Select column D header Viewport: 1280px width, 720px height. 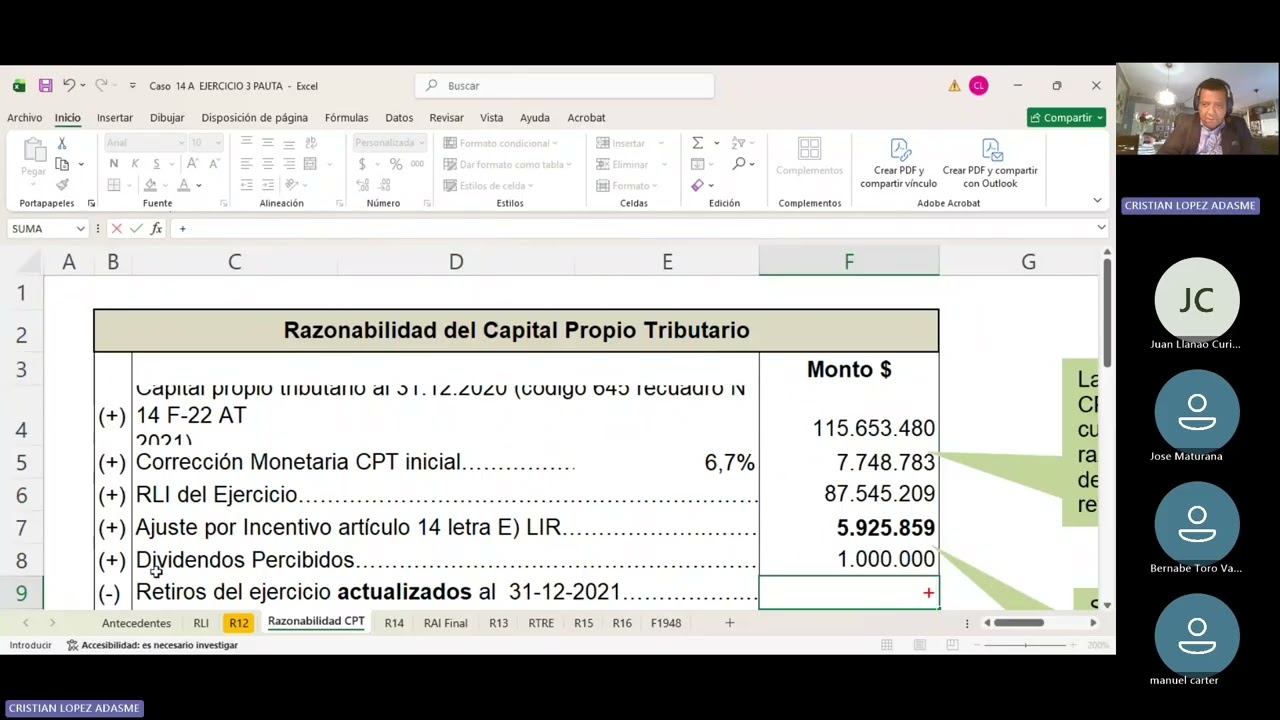point(456,262)
